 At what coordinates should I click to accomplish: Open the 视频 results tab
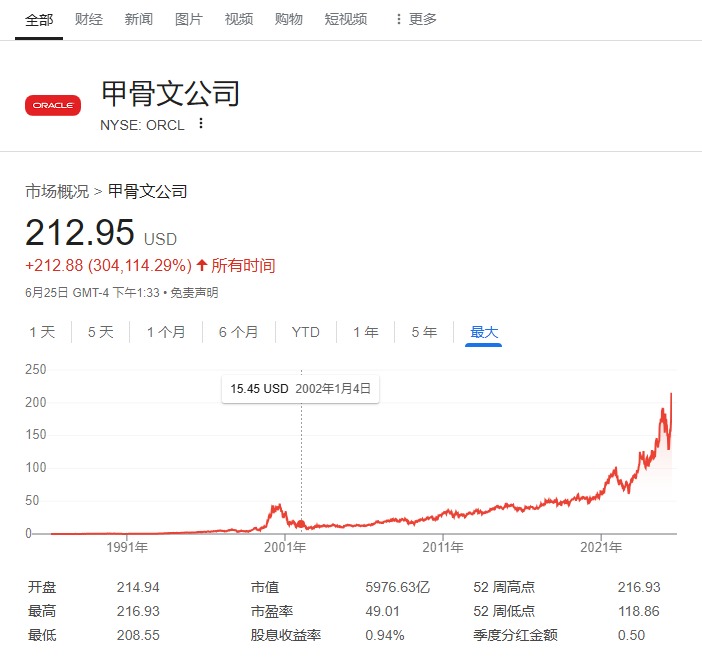pyautogui.click(x=239, y=19)
